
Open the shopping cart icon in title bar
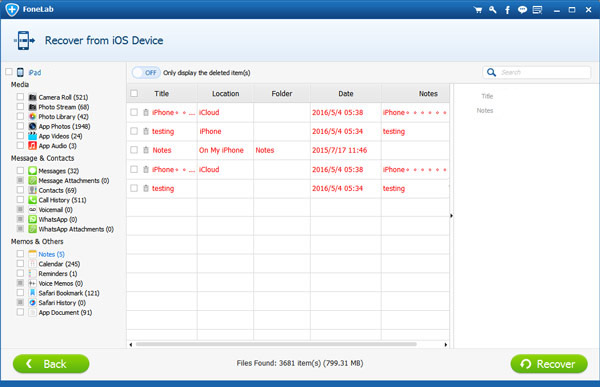pos(478,10)
